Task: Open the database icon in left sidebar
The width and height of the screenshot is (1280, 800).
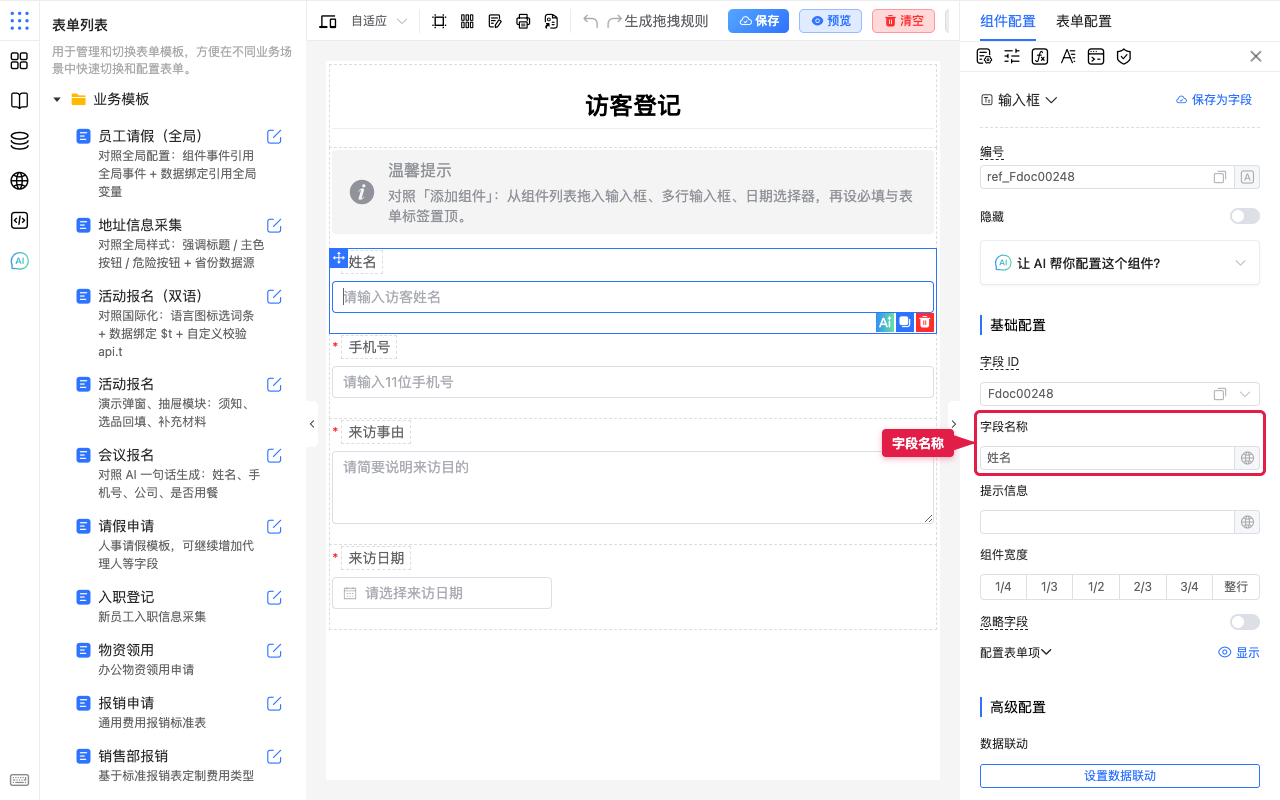Action: [19, 141]
